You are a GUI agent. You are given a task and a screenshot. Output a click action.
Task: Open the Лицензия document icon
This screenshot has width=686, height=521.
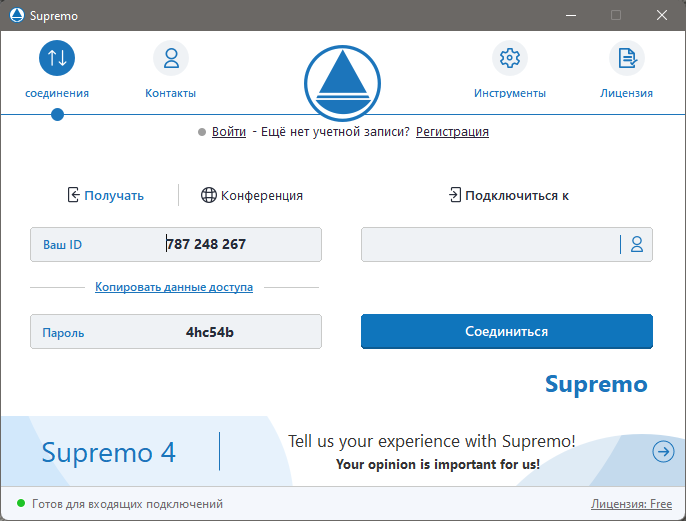pyautogui.click(x=627, y=58)
